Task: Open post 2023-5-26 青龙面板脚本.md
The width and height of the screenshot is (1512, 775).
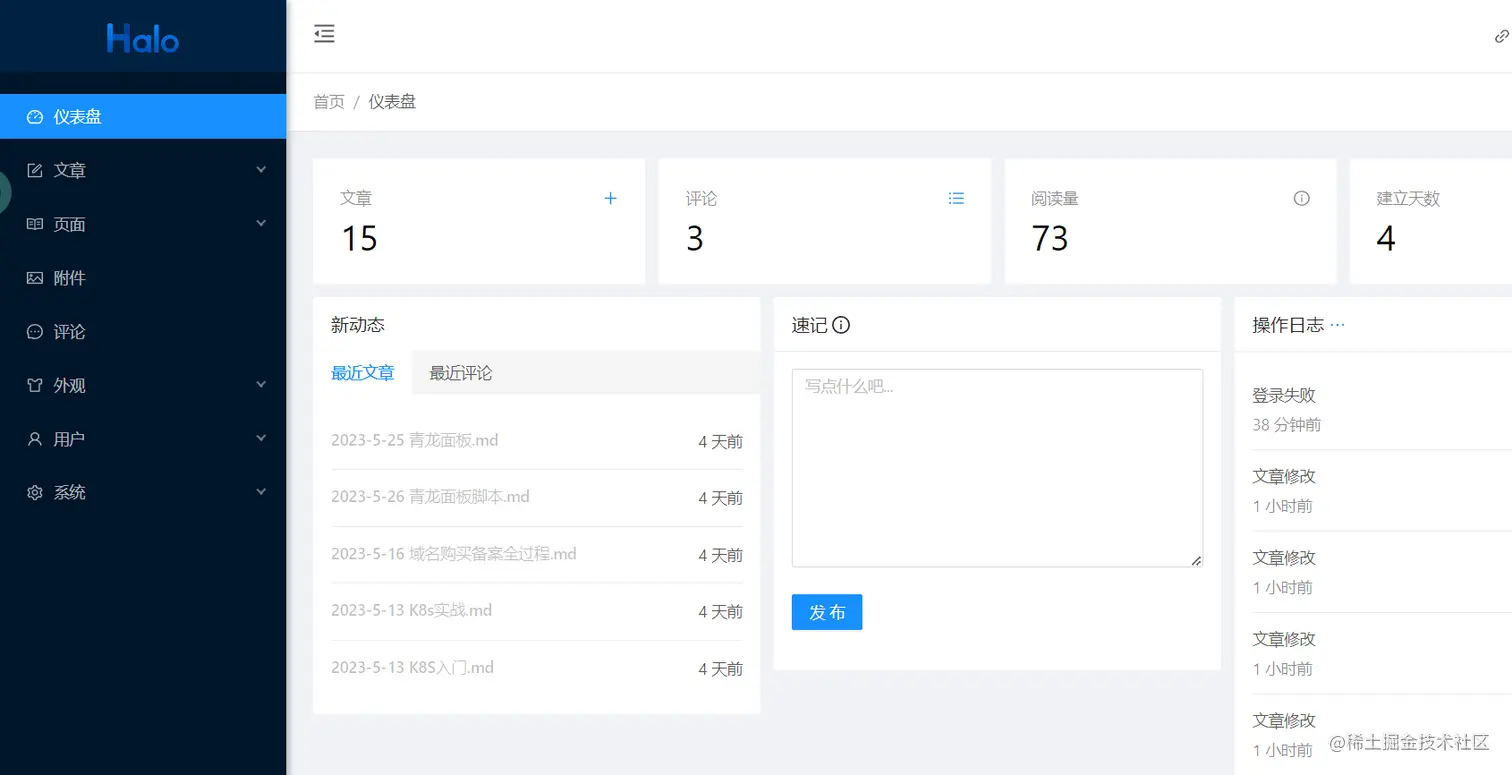Action: click(430, 497)
